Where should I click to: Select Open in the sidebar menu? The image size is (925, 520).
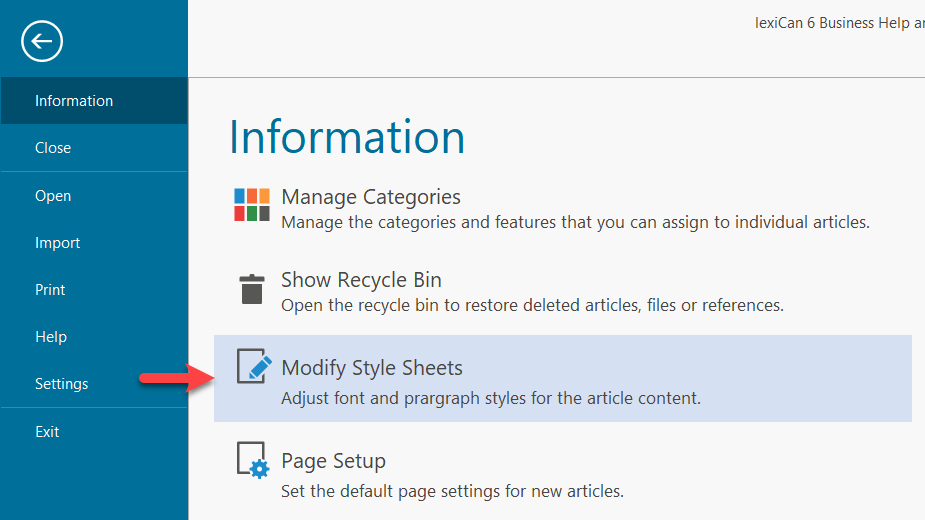tap(53, 196)
